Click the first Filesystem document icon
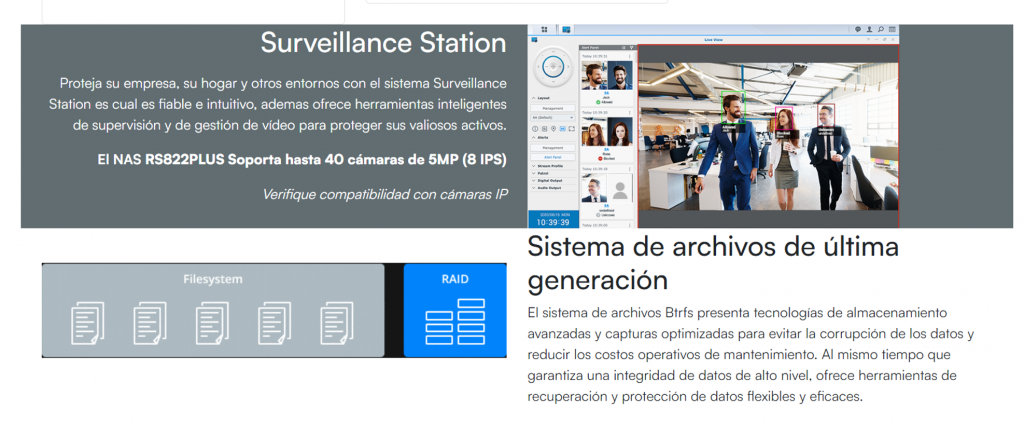 pyautogui.click(x=87, y=323)
